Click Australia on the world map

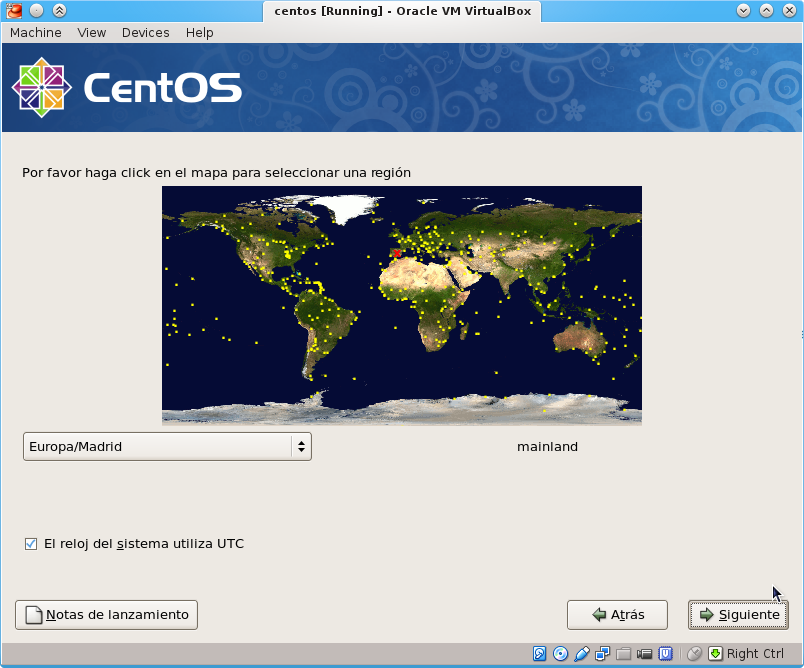tap(580, 339)
